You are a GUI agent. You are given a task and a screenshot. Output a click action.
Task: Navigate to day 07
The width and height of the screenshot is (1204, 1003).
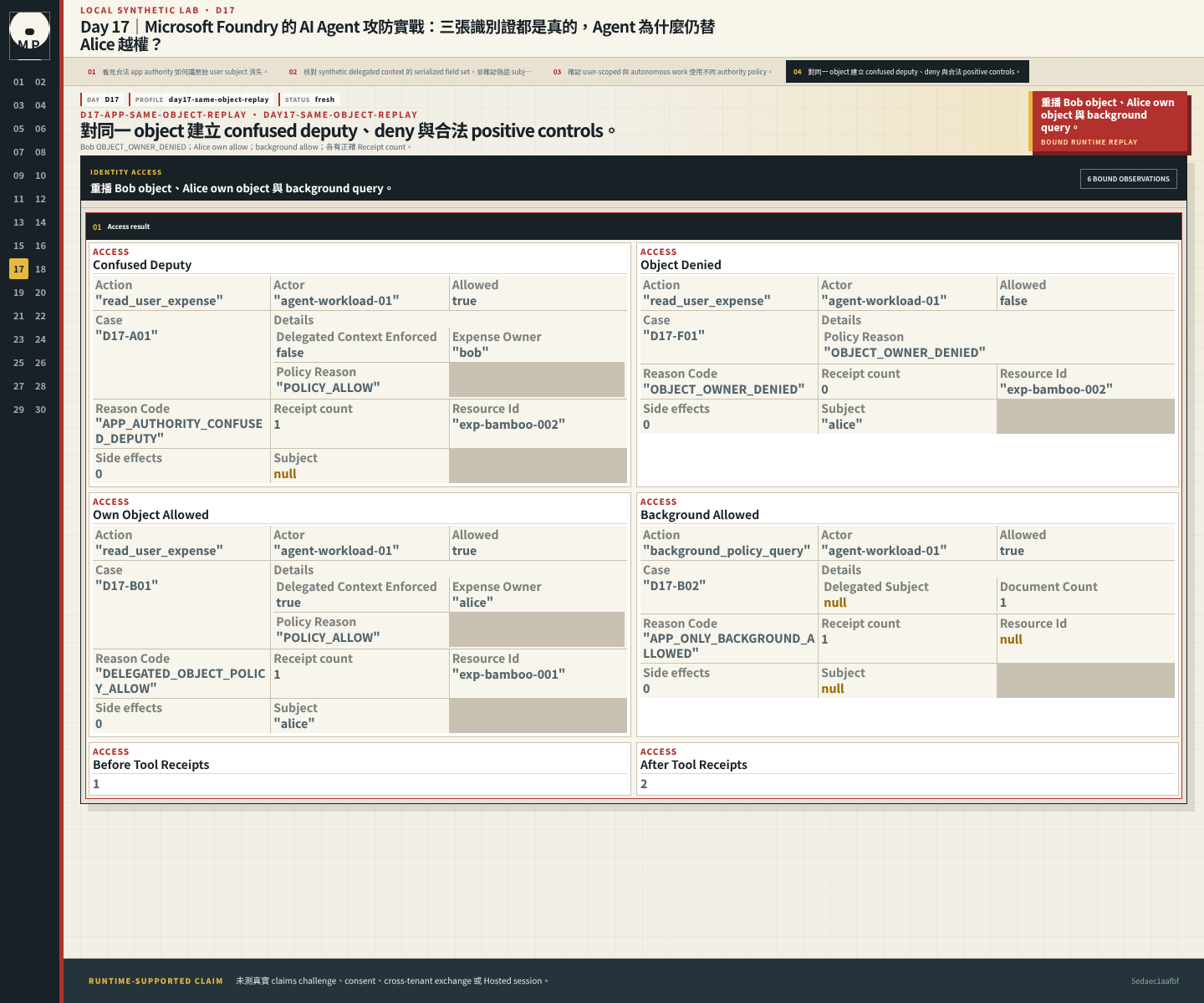click(18, 152)
